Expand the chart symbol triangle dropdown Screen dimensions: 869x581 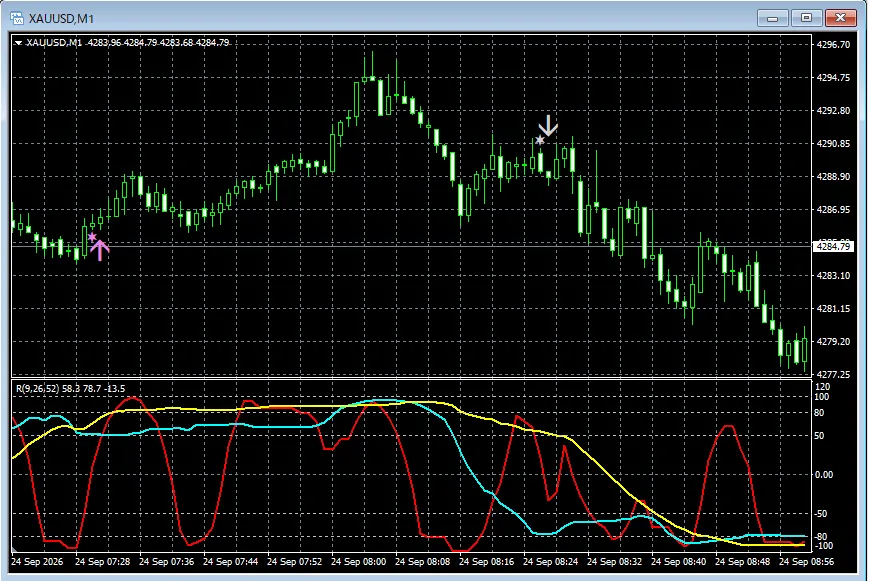click(x=18, y=43)
